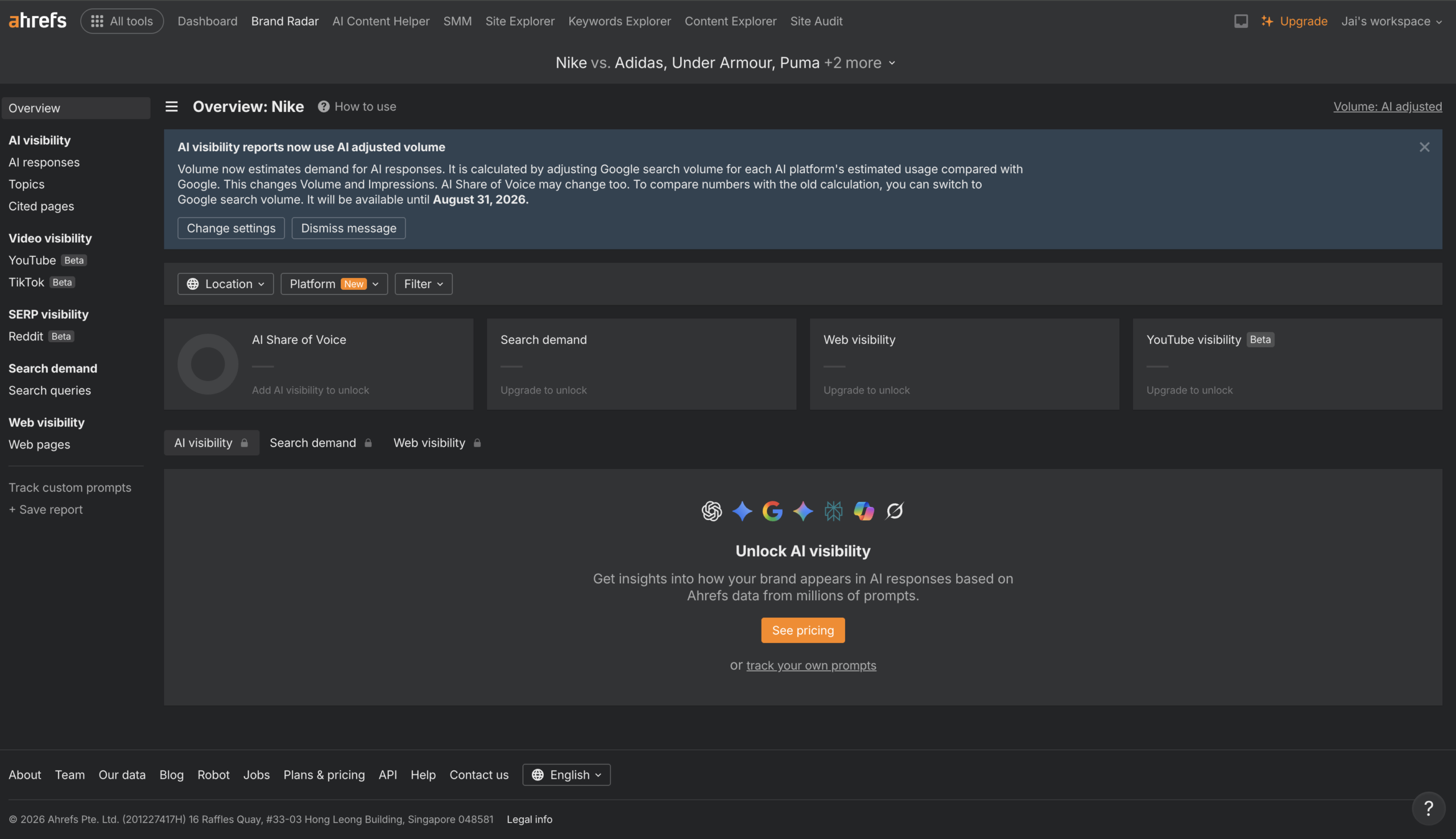Click the Microsoft Copilot icon
This screenshot has height=839, width=1456.
[864, 510]
